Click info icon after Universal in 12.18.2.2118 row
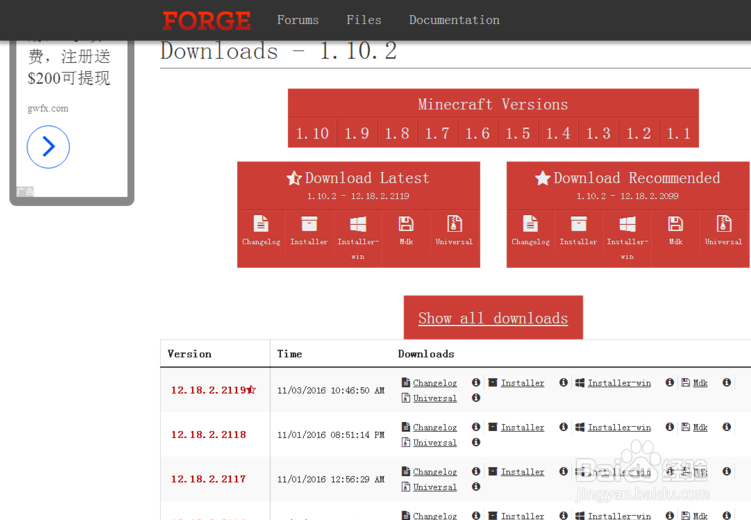 [476, 442]
